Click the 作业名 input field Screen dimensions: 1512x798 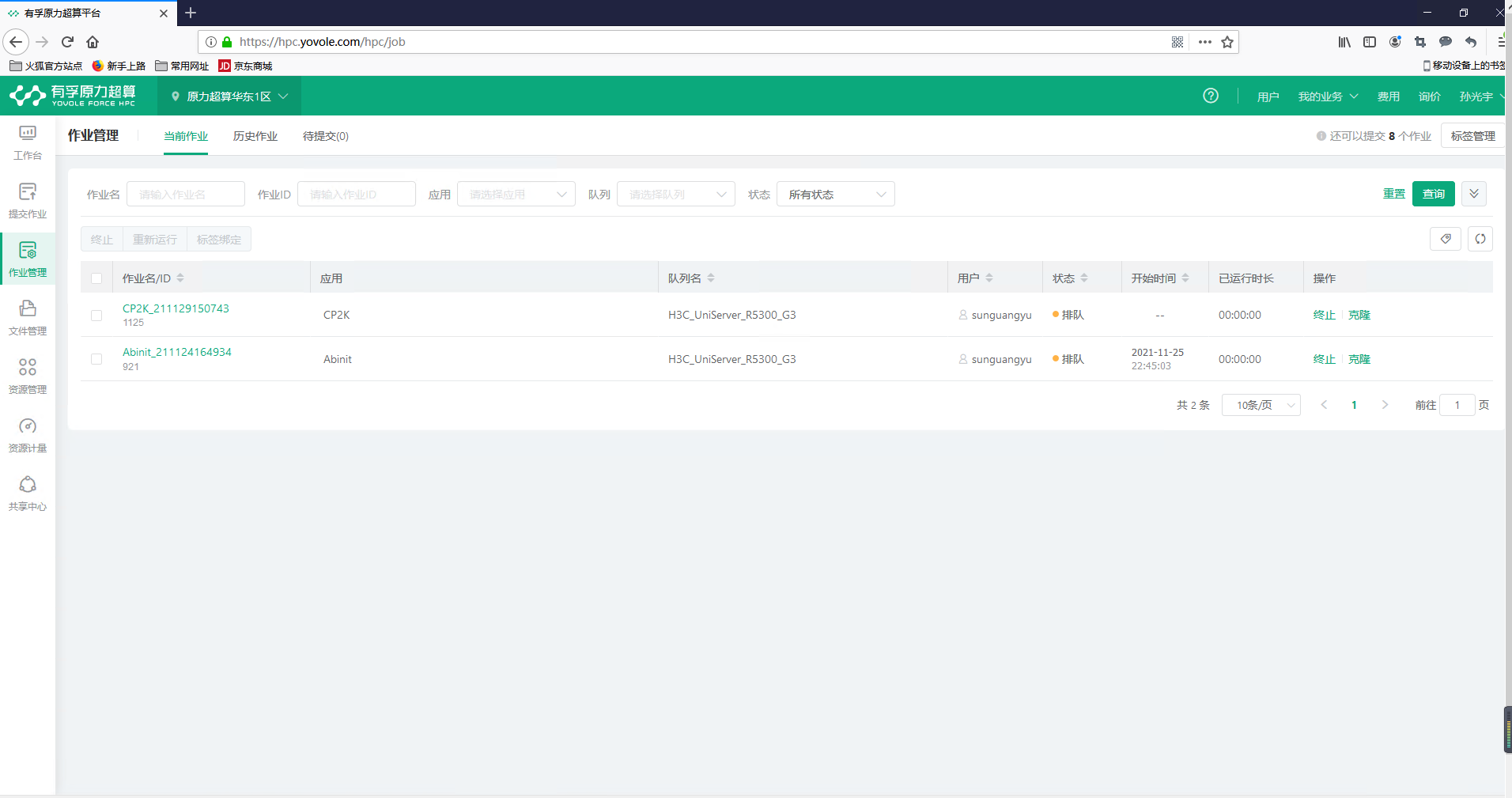point(186,194)
